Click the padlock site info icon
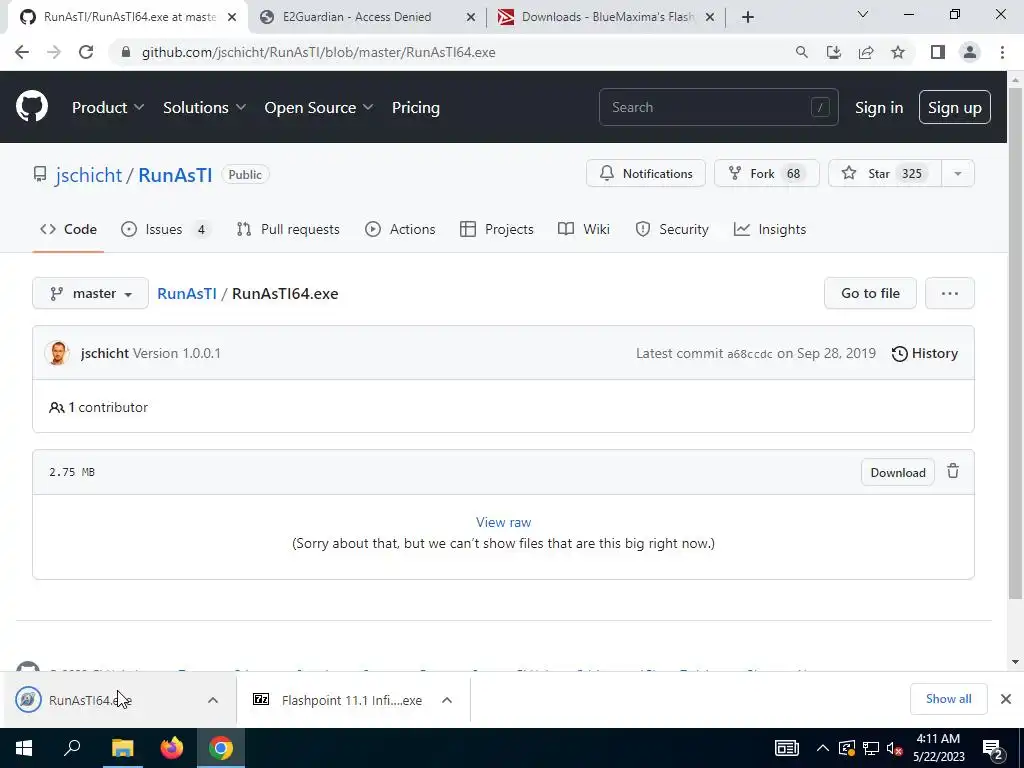 coord(125,52)
